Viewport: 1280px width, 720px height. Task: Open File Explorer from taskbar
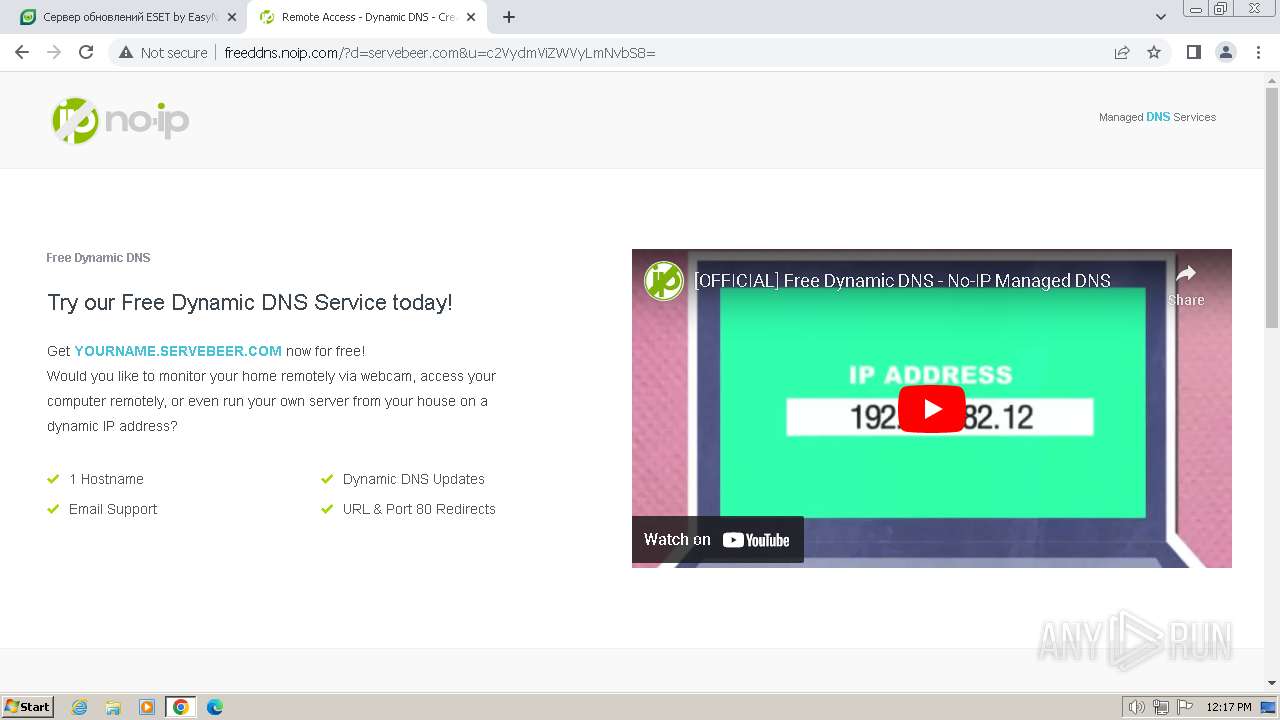pos(113,707)
